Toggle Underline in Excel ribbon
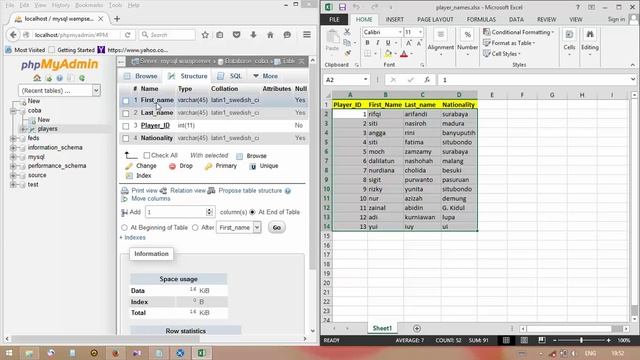 pos(388,43)
